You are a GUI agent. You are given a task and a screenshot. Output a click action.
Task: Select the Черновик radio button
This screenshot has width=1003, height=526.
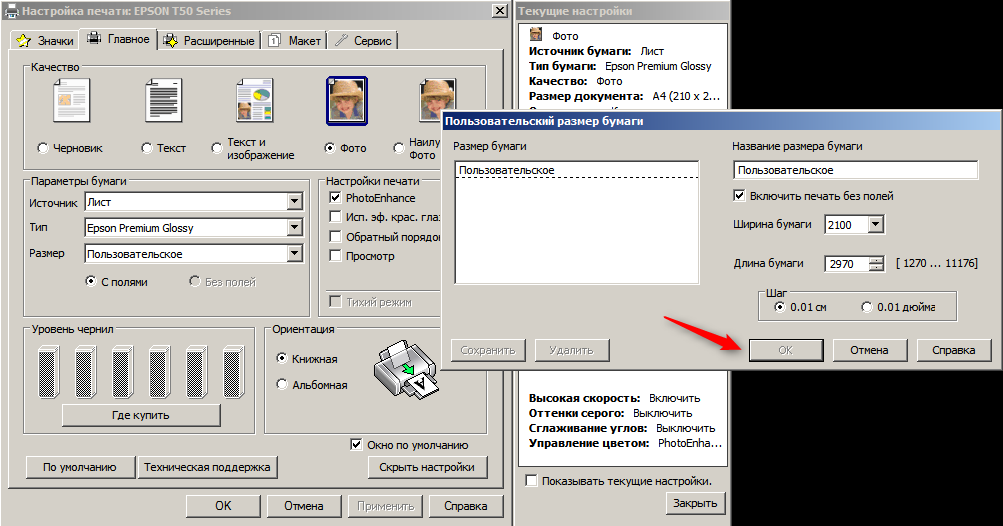tap(43, 148)
